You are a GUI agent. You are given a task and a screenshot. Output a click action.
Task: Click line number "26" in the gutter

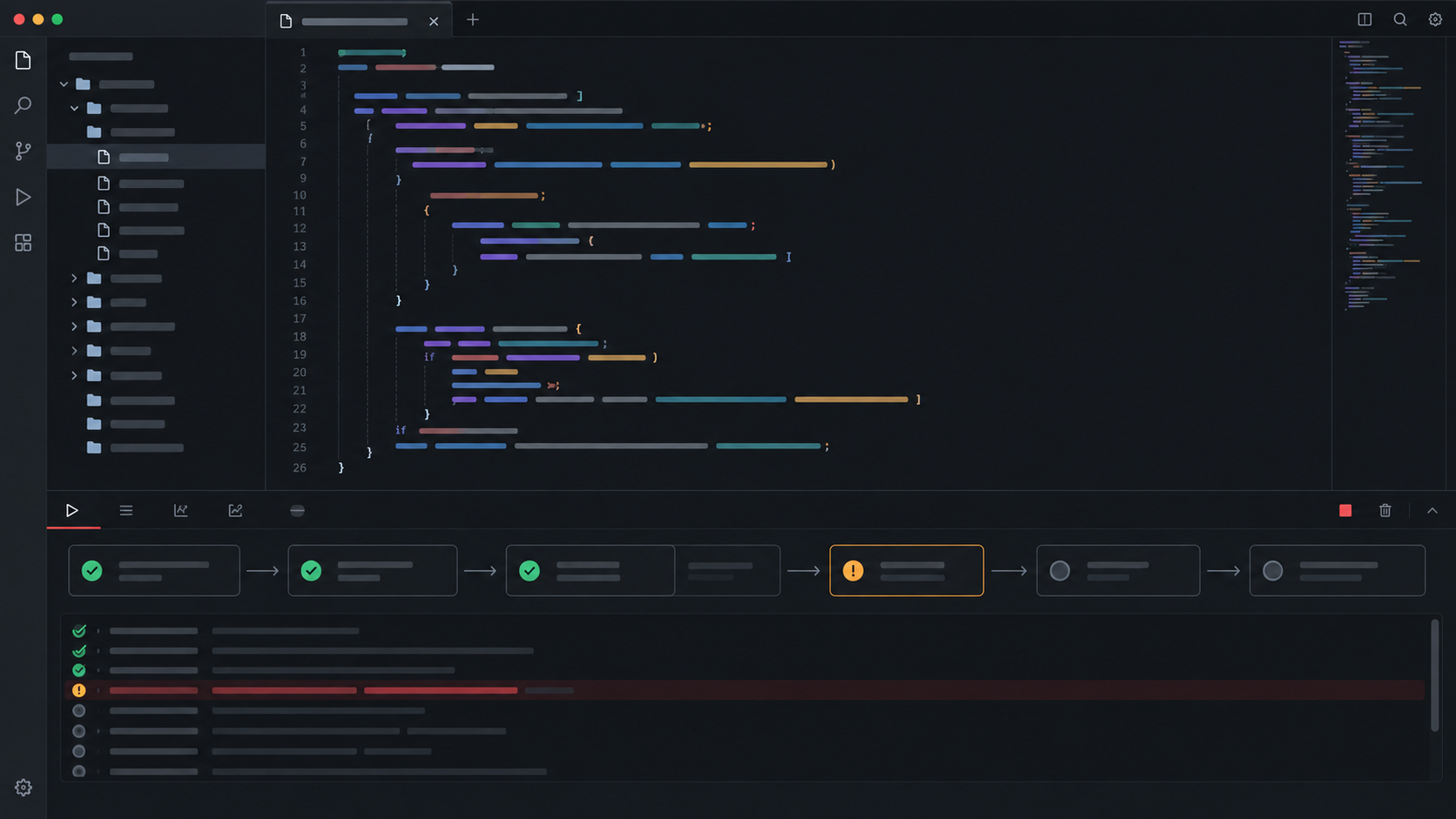300,467
